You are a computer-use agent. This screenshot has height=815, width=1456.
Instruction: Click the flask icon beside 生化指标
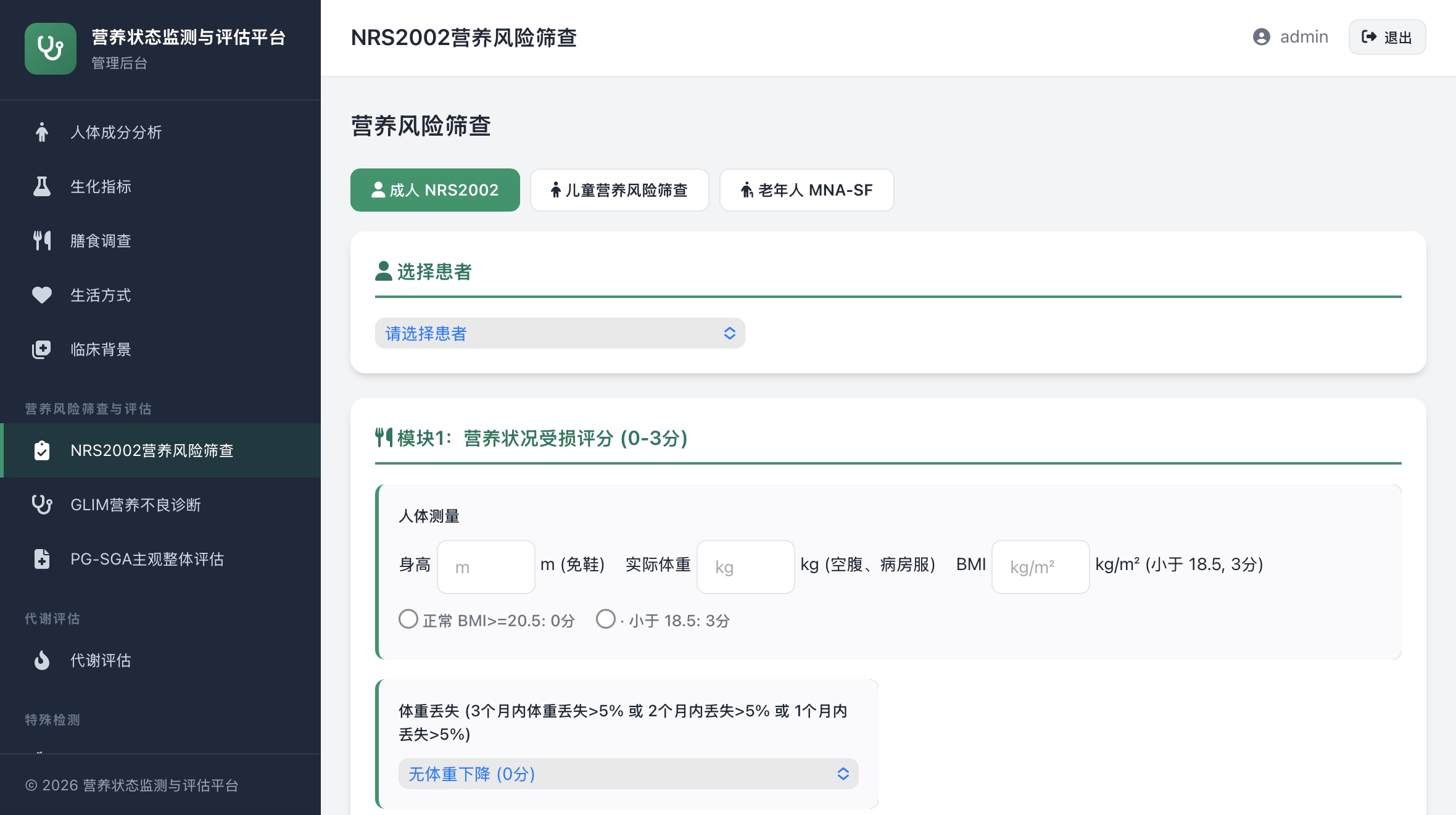(41, 186)
